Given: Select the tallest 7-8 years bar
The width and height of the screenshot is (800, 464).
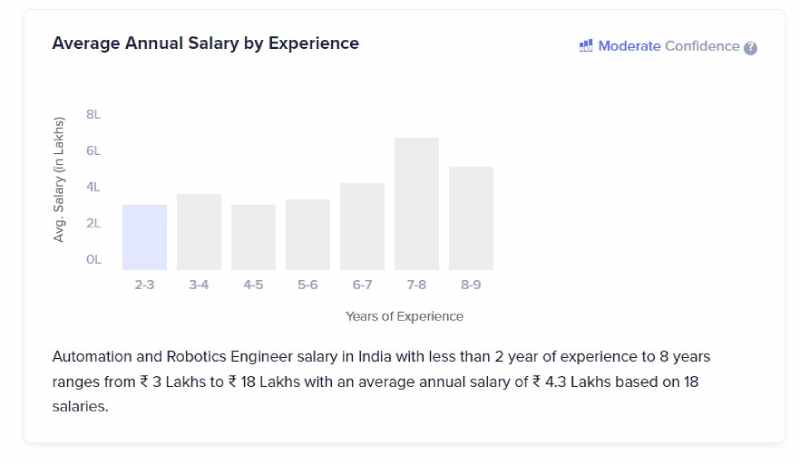Looking at the screenshot, I should click(x=416, y=204).
